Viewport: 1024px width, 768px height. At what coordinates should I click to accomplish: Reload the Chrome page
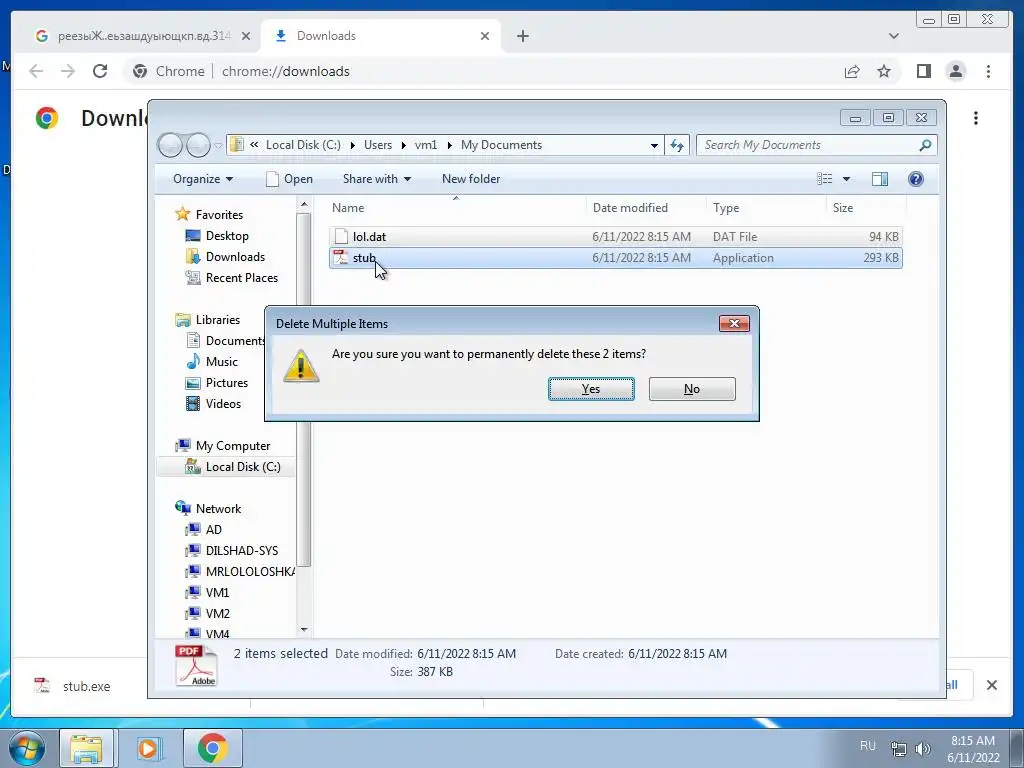pos(100,71)
